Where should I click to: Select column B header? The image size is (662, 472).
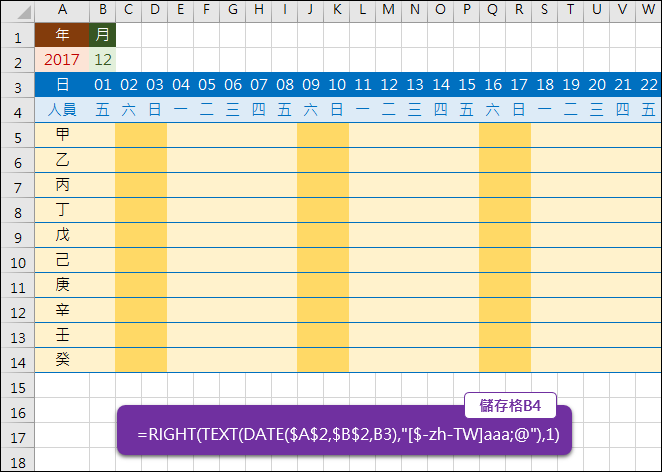[x=103, y=11]
